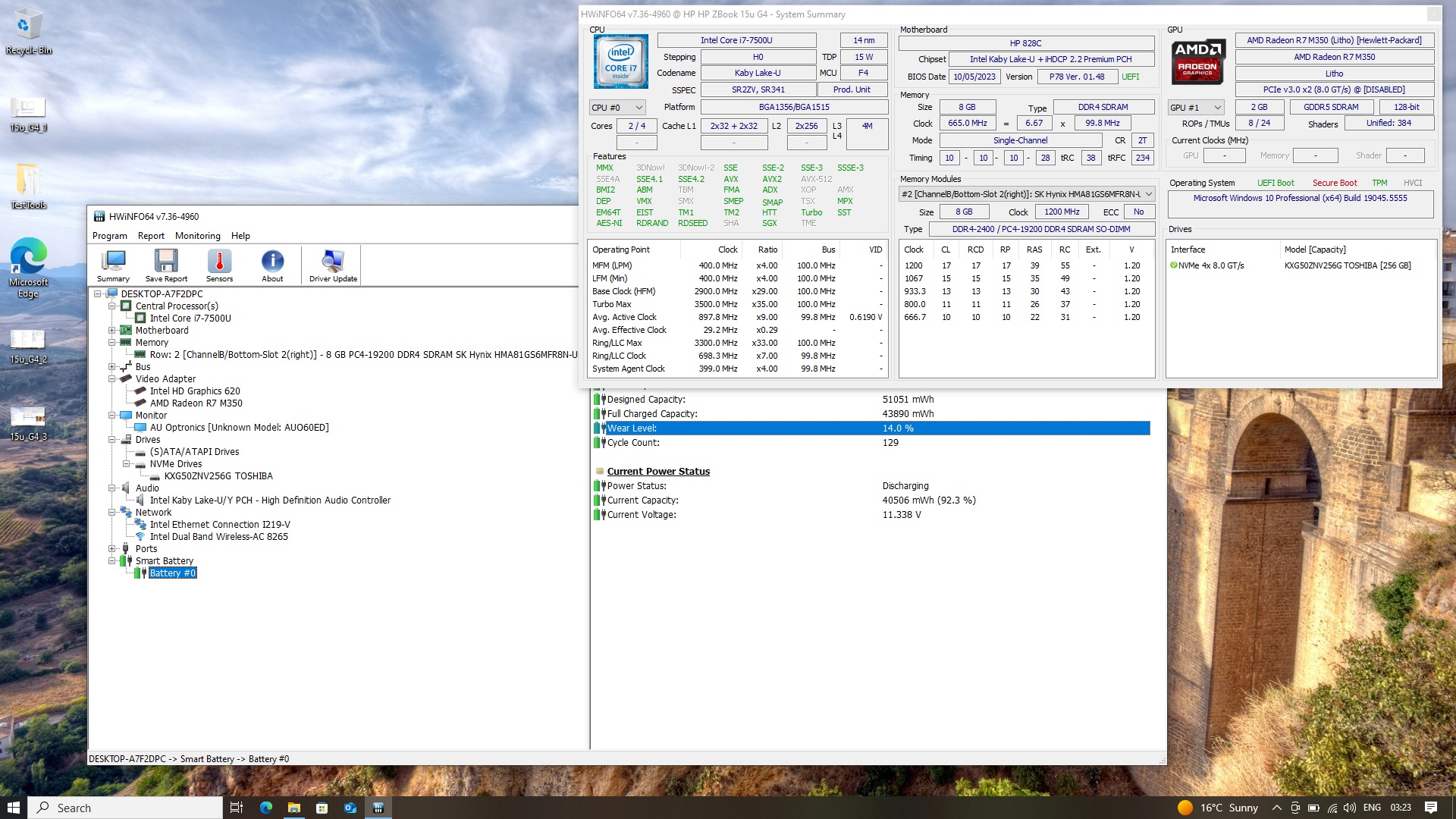Select the Microsoft Edge desktop shortcut
Screen dimensions: 1456x819
[28, 268]
